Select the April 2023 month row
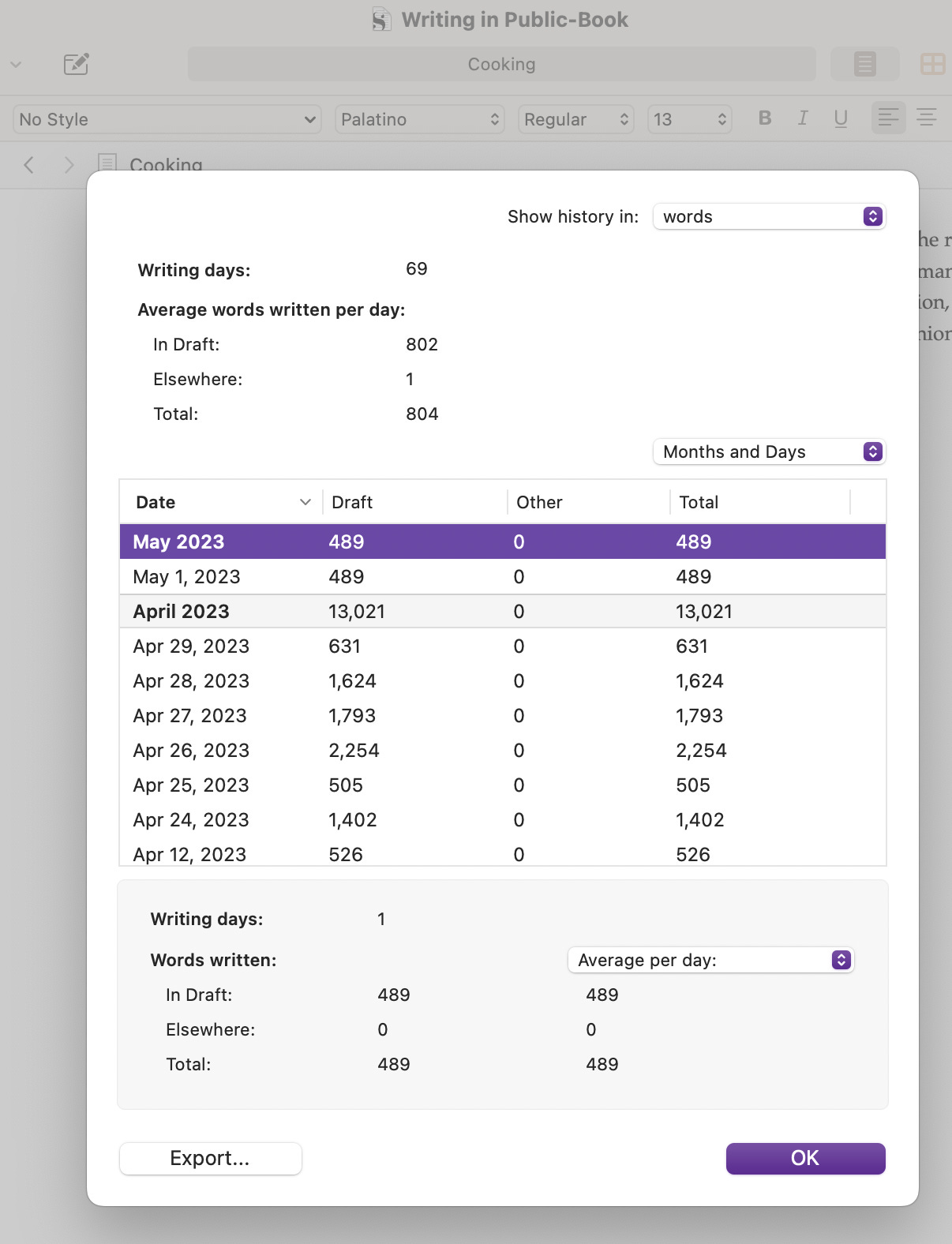This screenshot has width=952, height=1244. (503, 612)
